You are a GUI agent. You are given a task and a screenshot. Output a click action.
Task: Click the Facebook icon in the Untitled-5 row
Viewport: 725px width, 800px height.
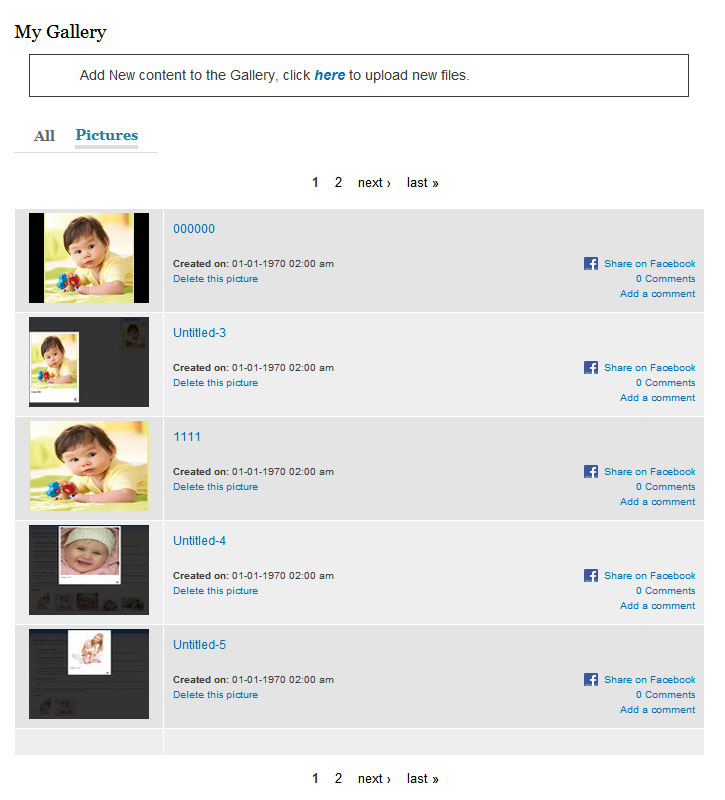(591, 680)
